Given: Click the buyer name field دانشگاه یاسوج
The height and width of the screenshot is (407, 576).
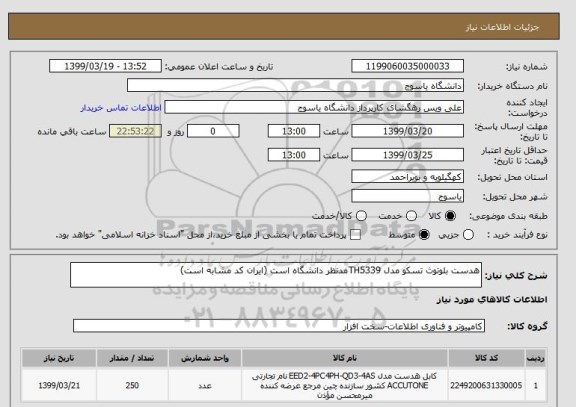Looking at the screenshot, I should pyautogui.click(x=295, y=86).
